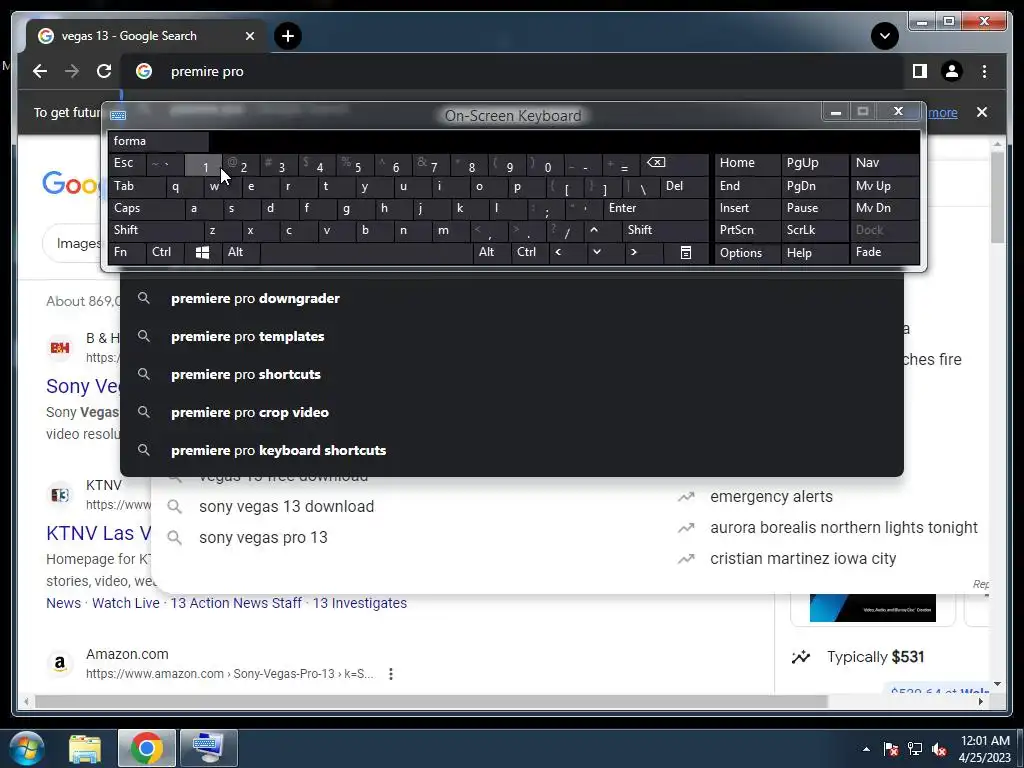
Task: Open the Windows Start button
Action: [x=27, y=748]
